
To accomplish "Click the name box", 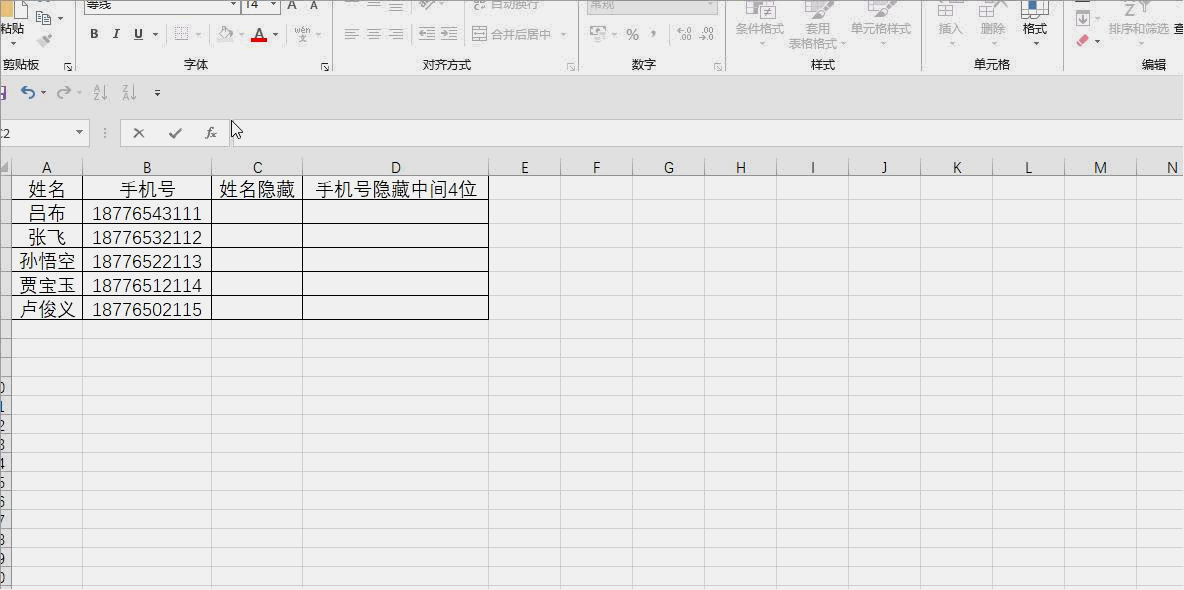I will click(44, 133).
